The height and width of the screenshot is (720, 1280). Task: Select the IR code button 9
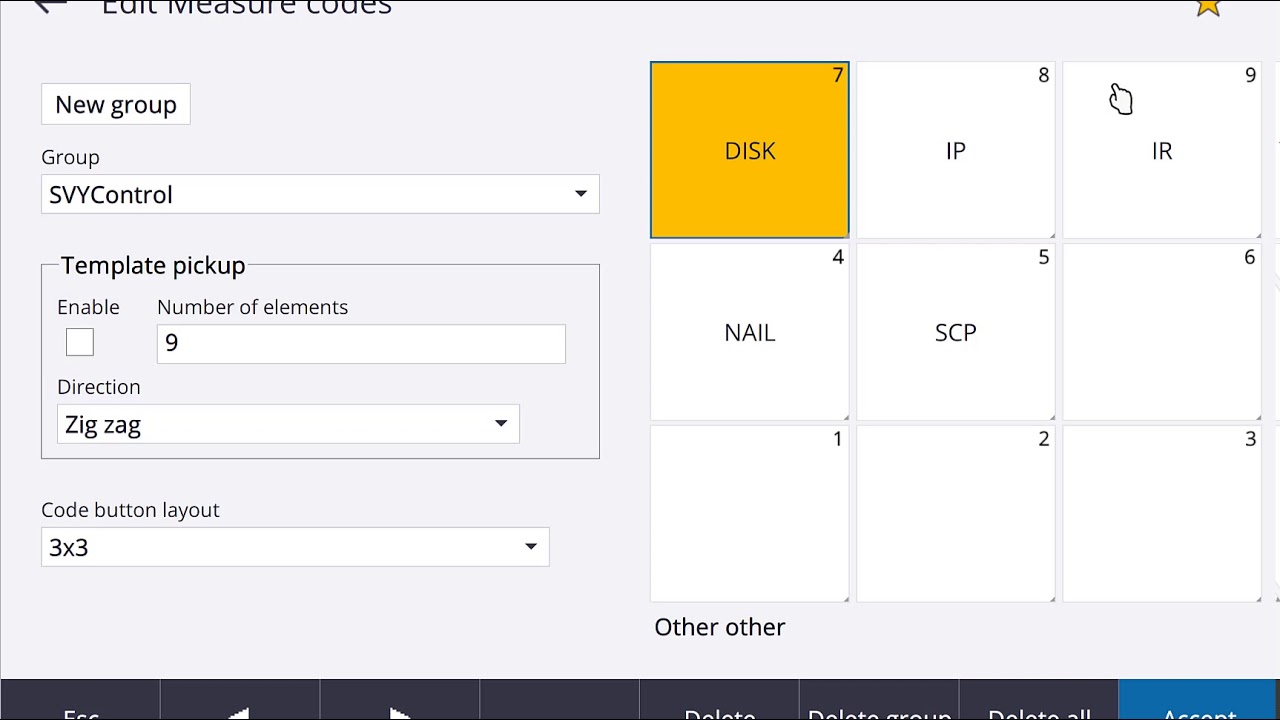(1162, 150)
